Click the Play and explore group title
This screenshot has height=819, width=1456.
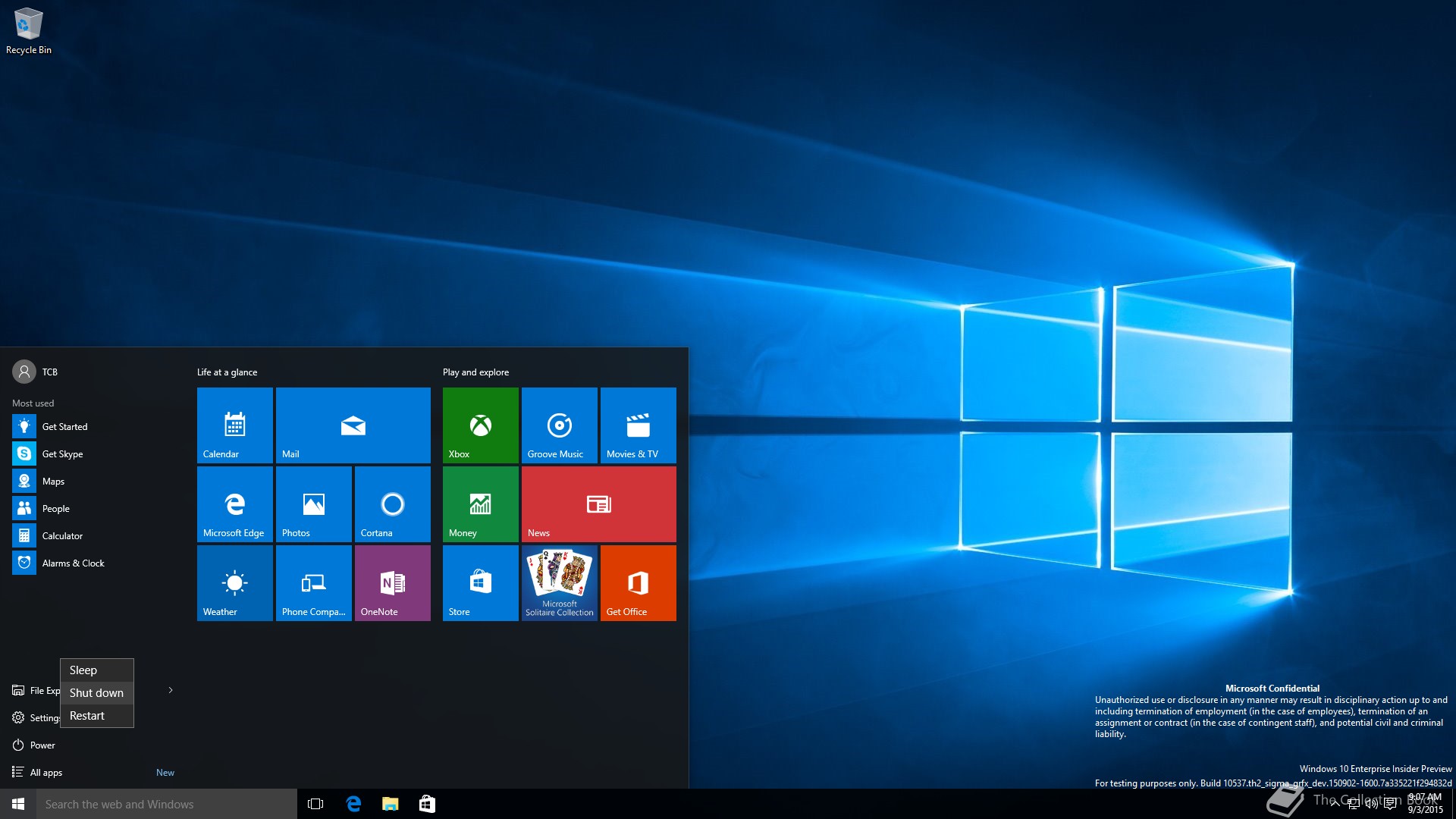[475, 372]
